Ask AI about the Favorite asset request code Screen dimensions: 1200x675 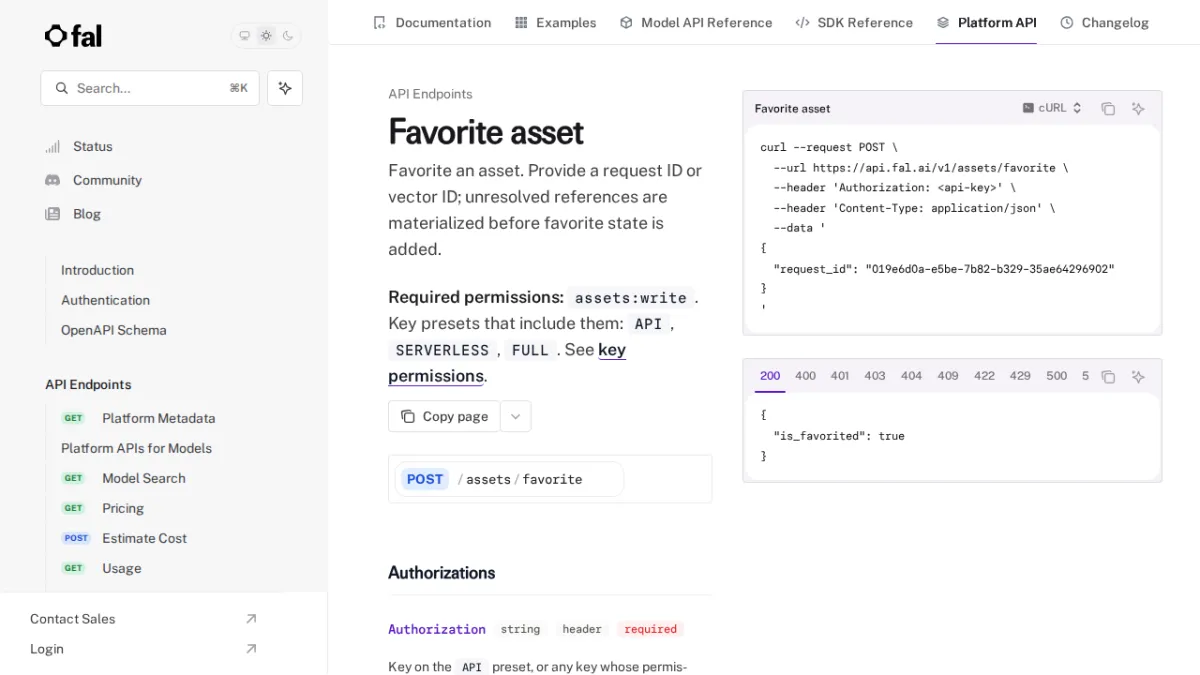click(x=1138, y=108)
